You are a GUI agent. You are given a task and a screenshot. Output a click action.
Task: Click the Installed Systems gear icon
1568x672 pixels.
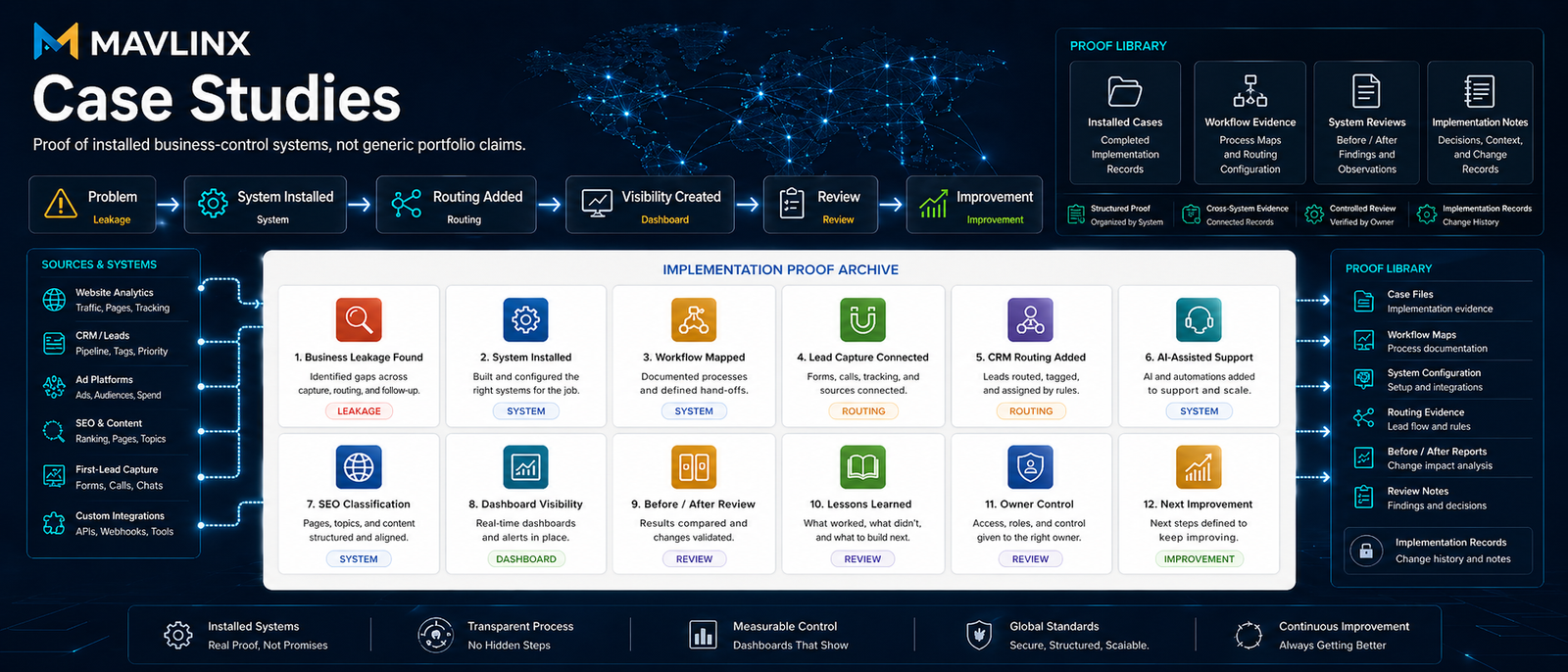[177, 635]
